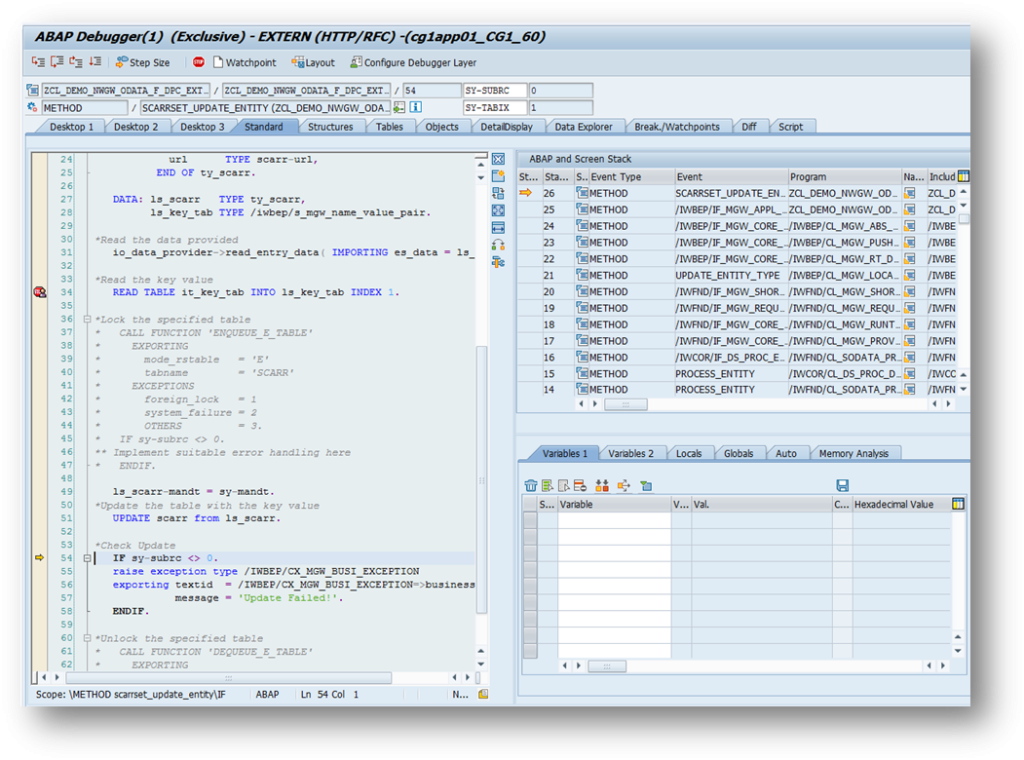Click the green list icon in Variables toolbar
1024x760 pixels.
pyautogui.click(x=547, y=485)
